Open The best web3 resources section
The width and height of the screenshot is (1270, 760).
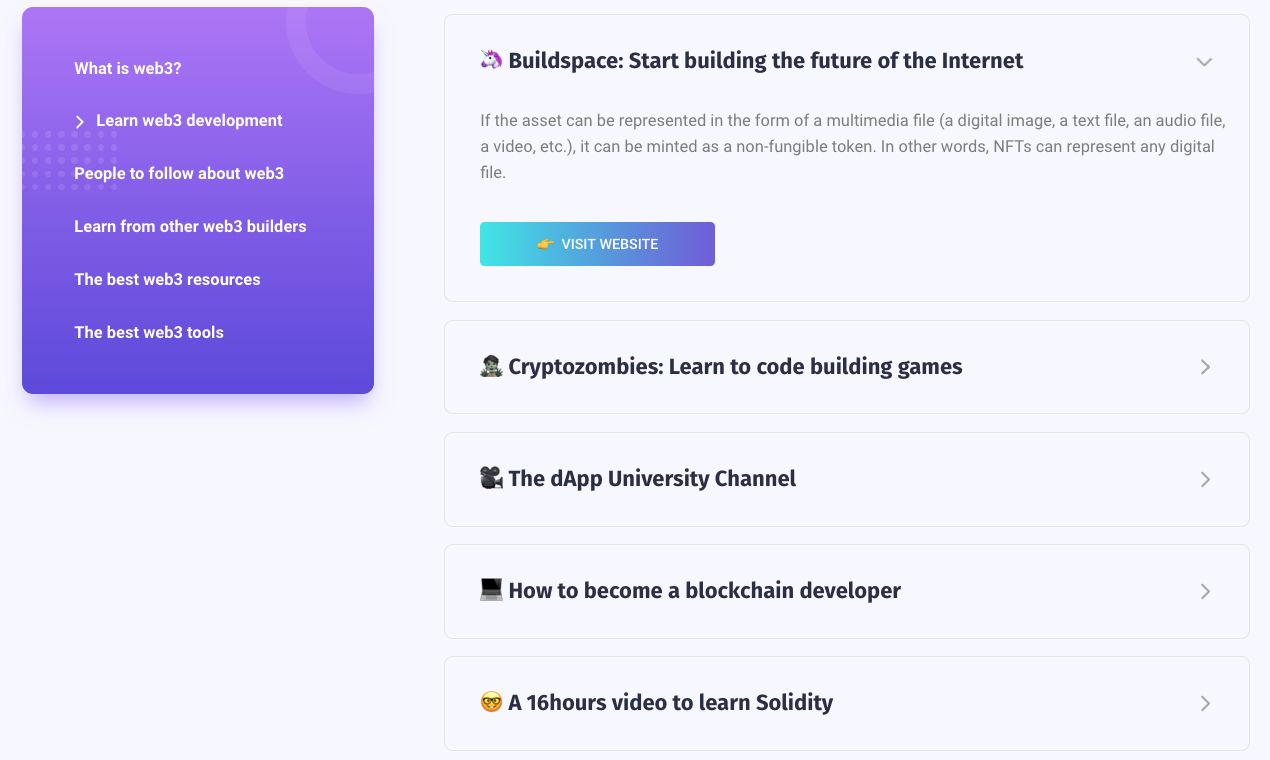(167, 279)
